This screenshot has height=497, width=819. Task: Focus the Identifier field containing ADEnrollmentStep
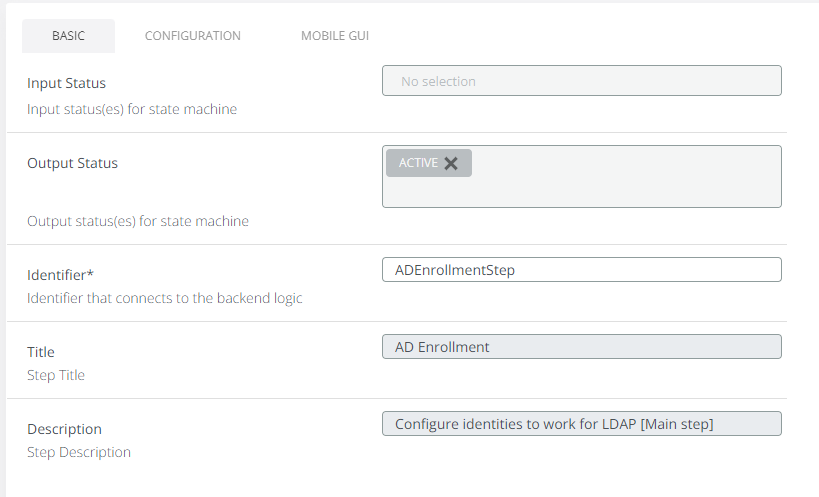click(581, 270)
